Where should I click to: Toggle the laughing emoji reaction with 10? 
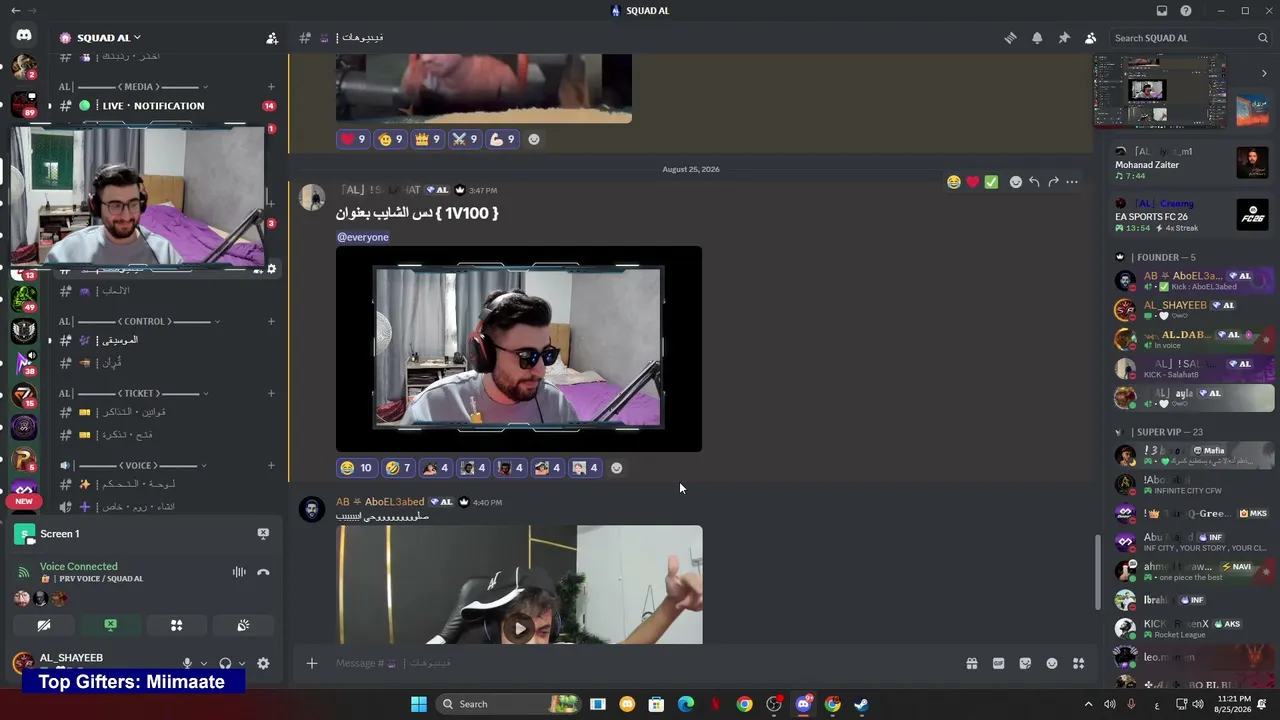click(x=356, y=468)
